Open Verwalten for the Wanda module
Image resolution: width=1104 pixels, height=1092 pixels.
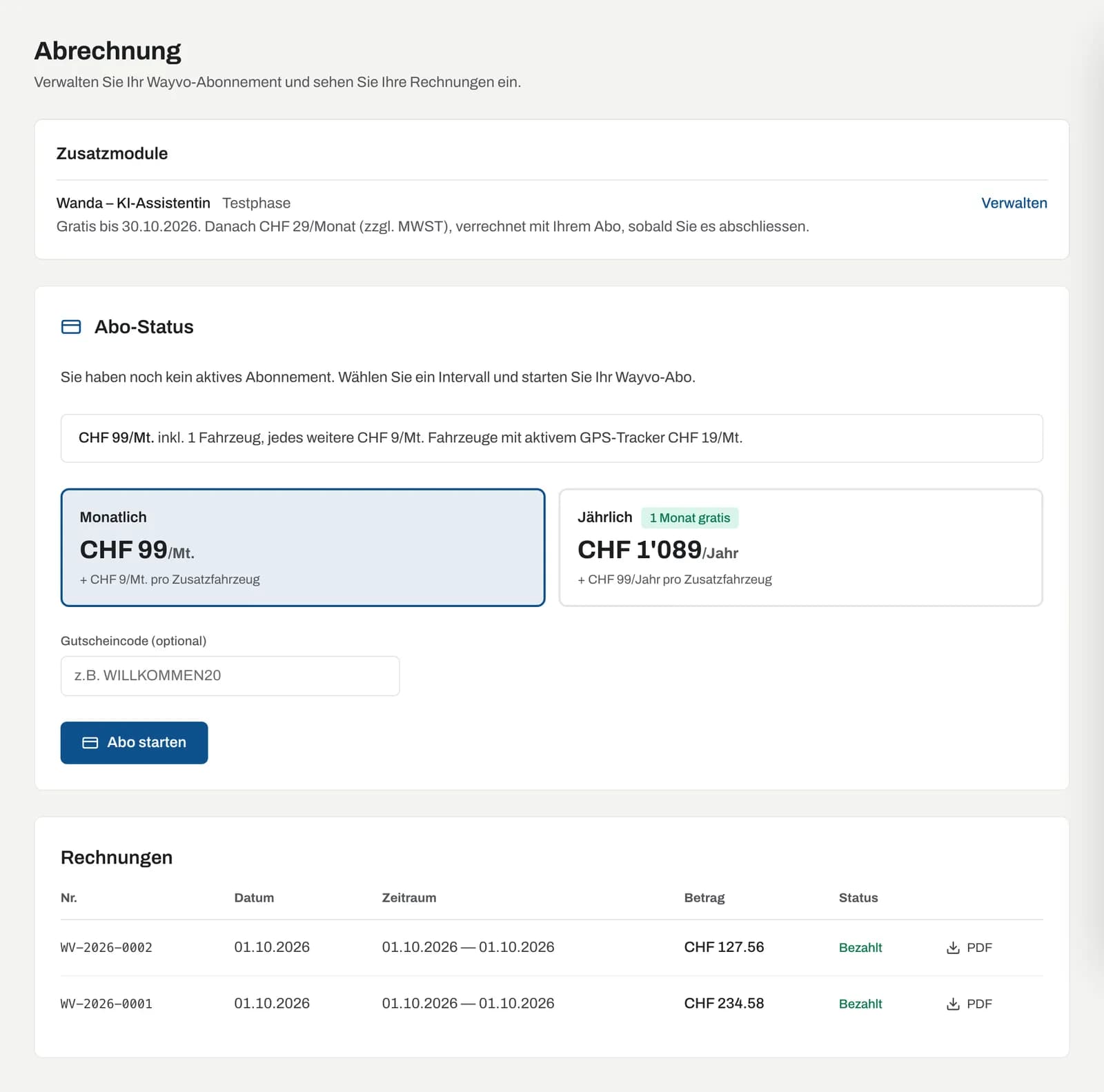click(x=1014, y=203)
